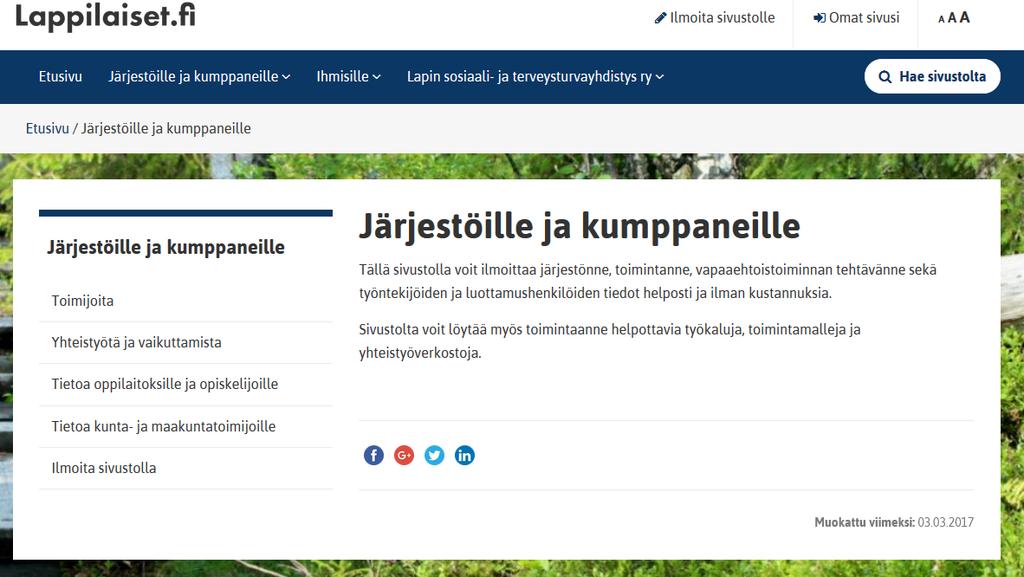The height and width of the screenshot is (577, 1024).
Task: Click the Hae sivustolta search button
Action: (x=932, y=76)
